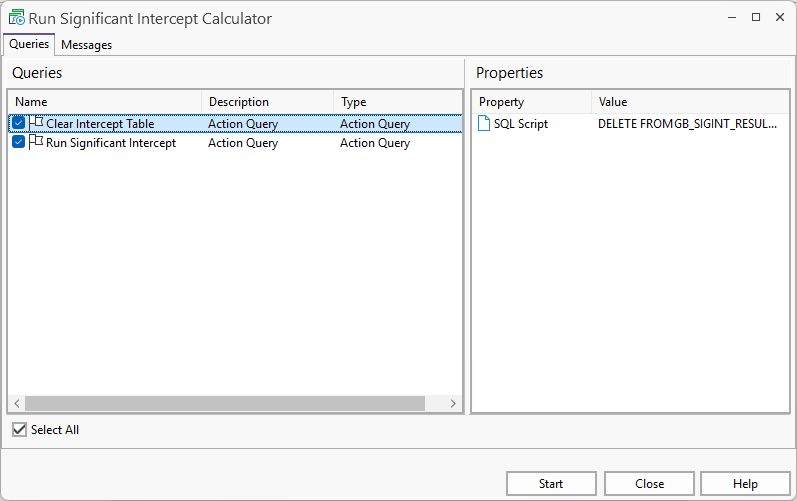Uncheck the Run Significant Intercept checkbox
Viewport: 797px width, 501px height.
point(18,143)
